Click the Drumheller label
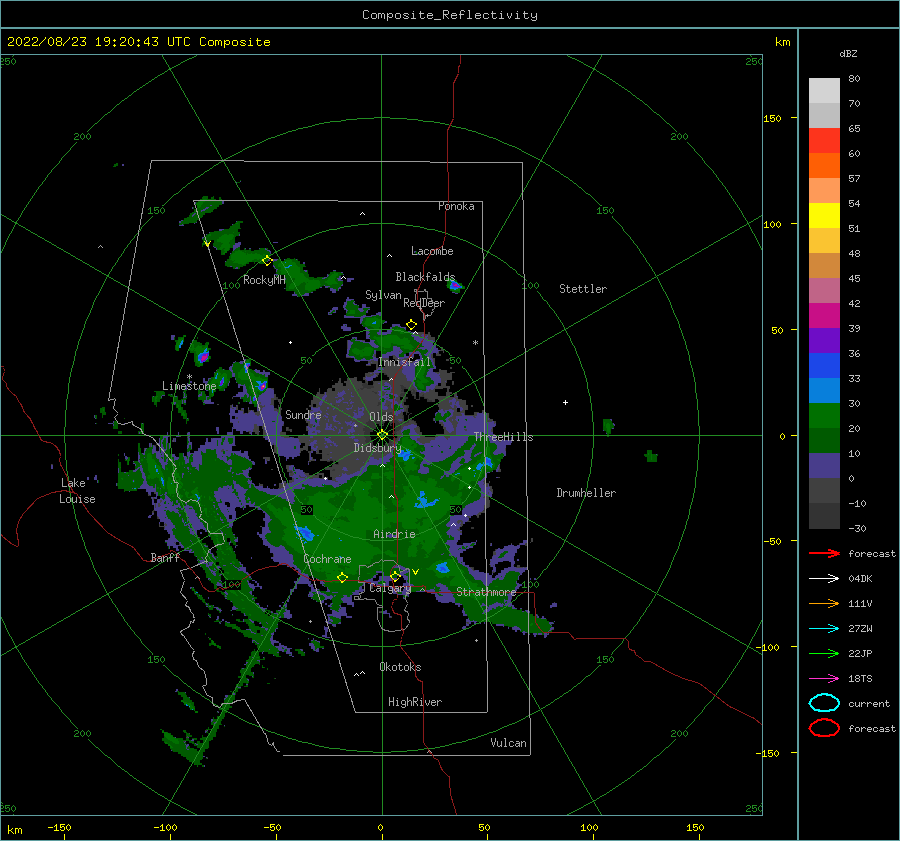900x841 pixels. (x=586, y=493)
